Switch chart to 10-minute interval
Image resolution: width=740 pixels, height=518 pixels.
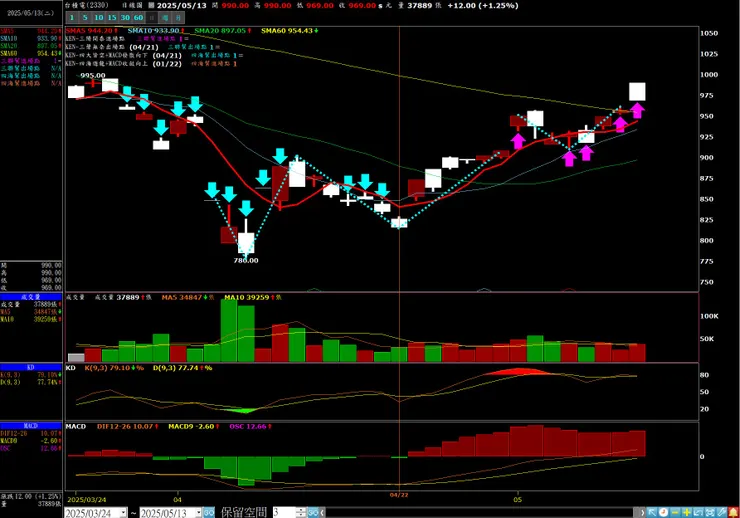click(98, 18)
